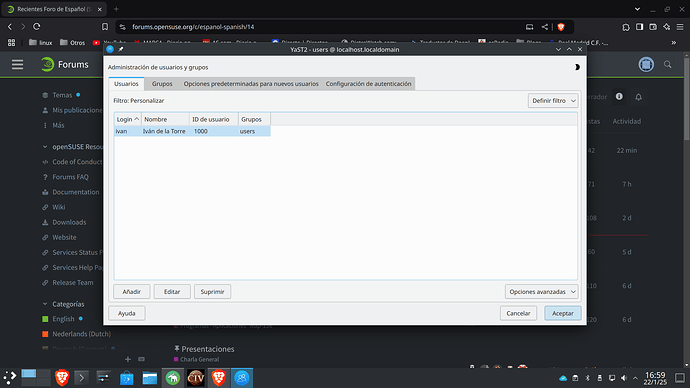Image resolution: width=690 pixels, height=388 pixels.
Task: Click YaST2 window menu icon in titlebar
Action: click(x=110, y=49)
